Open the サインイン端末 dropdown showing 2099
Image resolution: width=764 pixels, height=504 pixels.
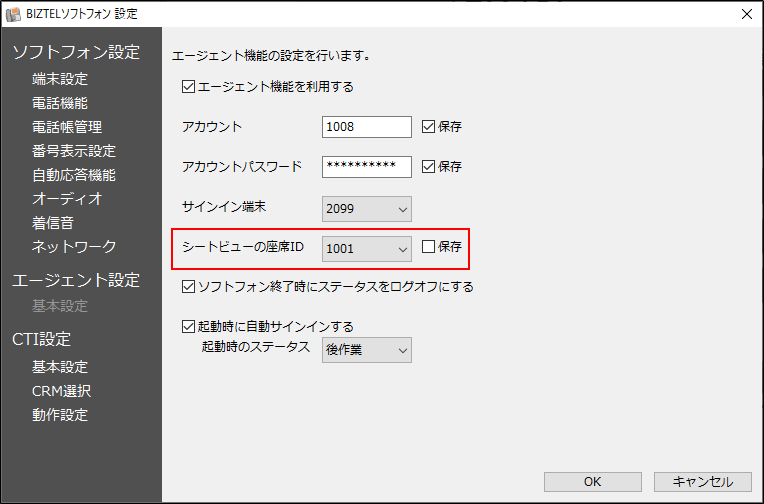pos(367,209)
